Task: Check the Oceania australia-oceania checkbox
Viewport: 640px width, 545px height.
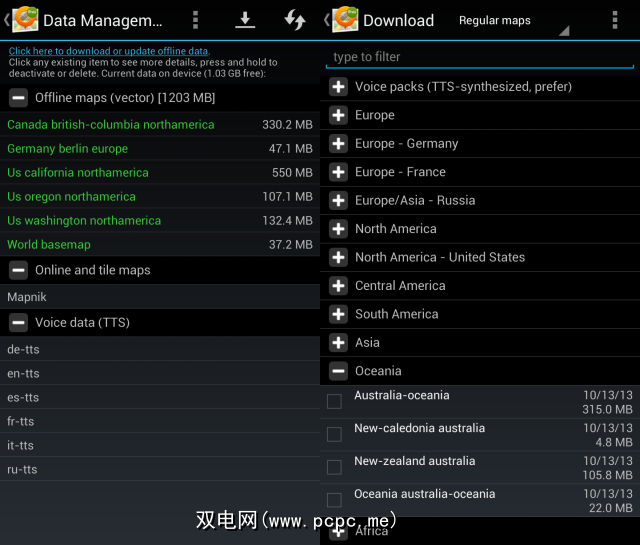Action: tap(334, 500)
